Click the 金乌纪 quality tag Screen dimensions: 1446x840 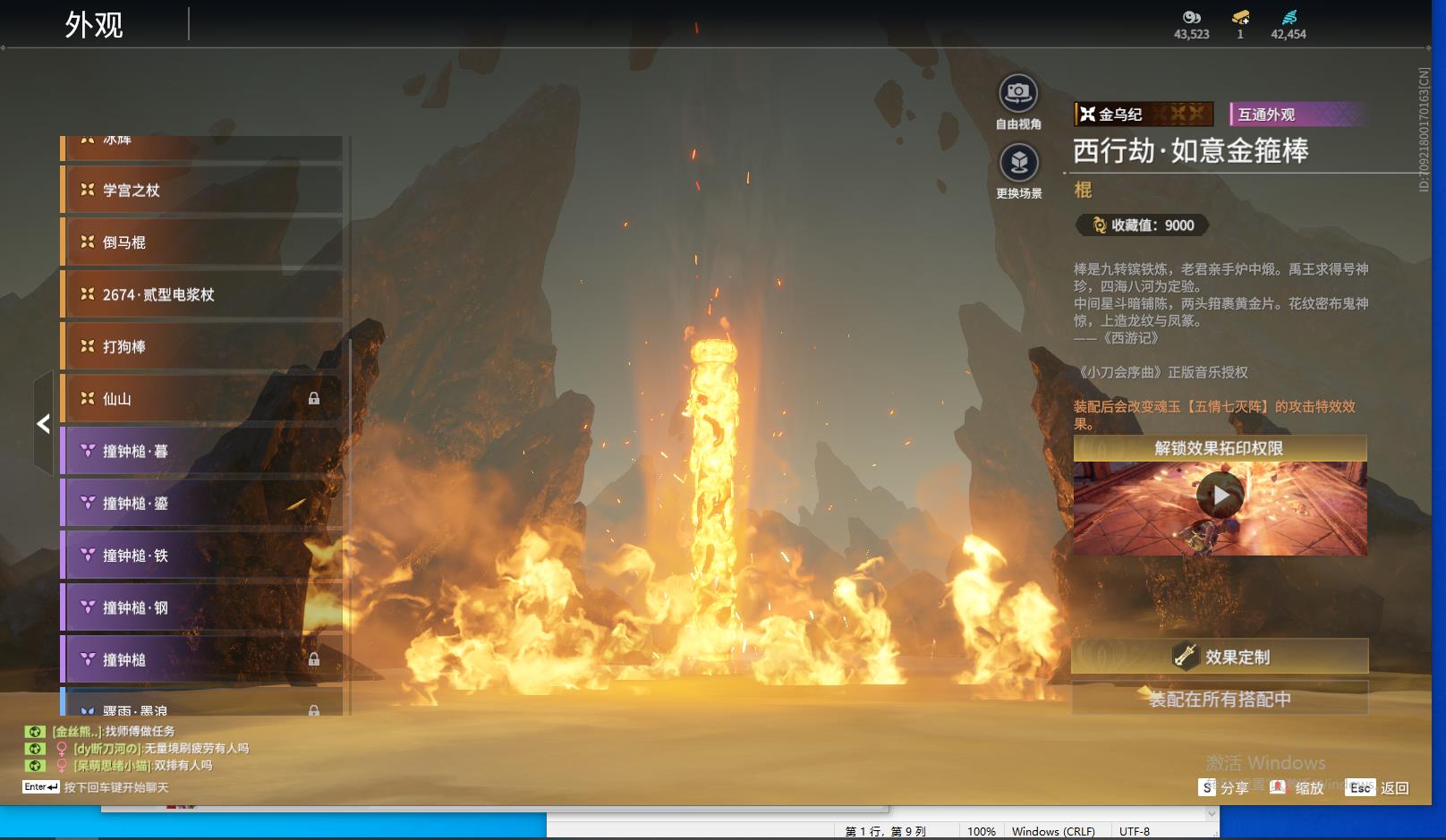pos(1144,114)
